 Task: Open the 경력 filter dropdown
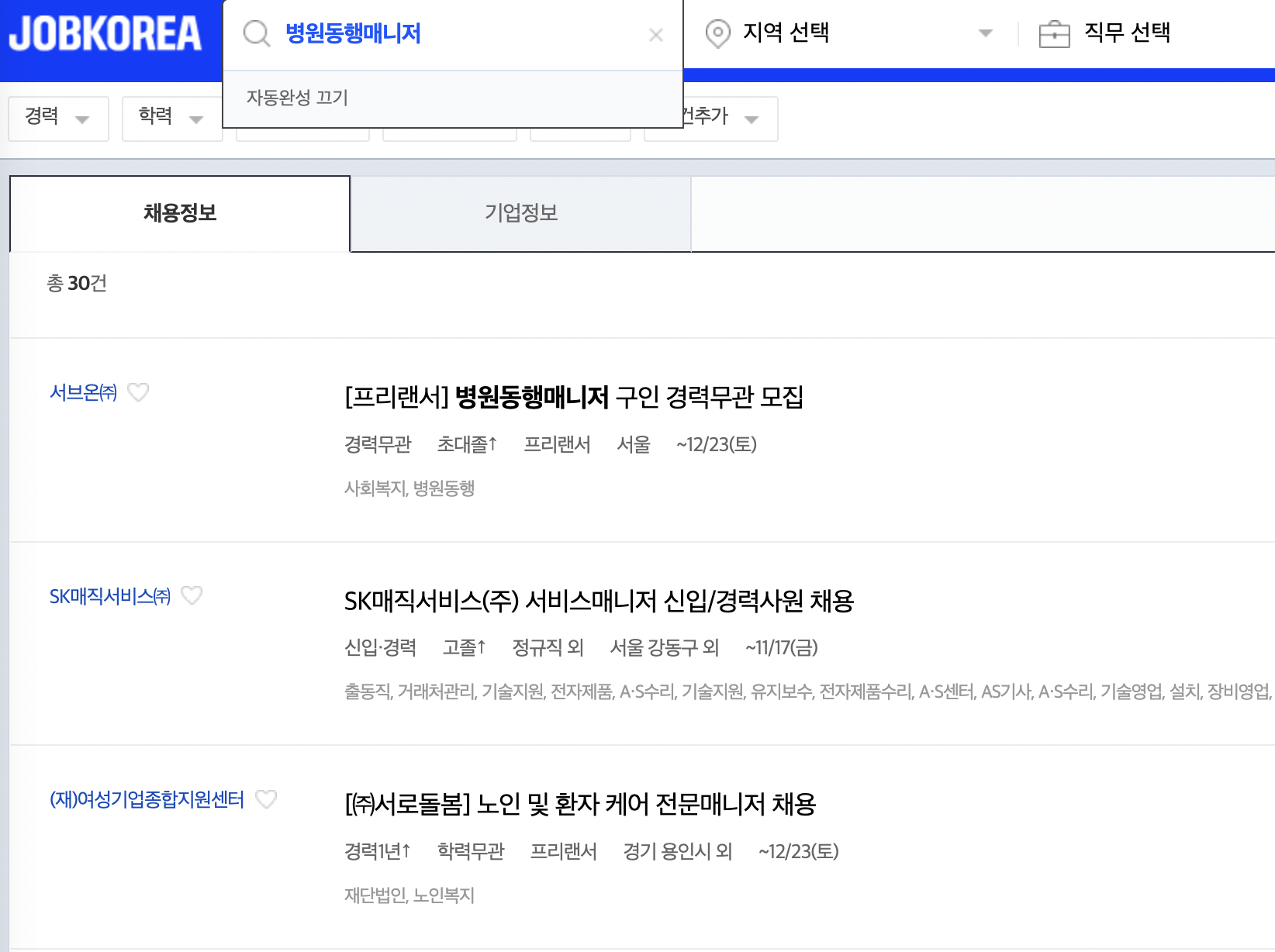click(58, 118)
